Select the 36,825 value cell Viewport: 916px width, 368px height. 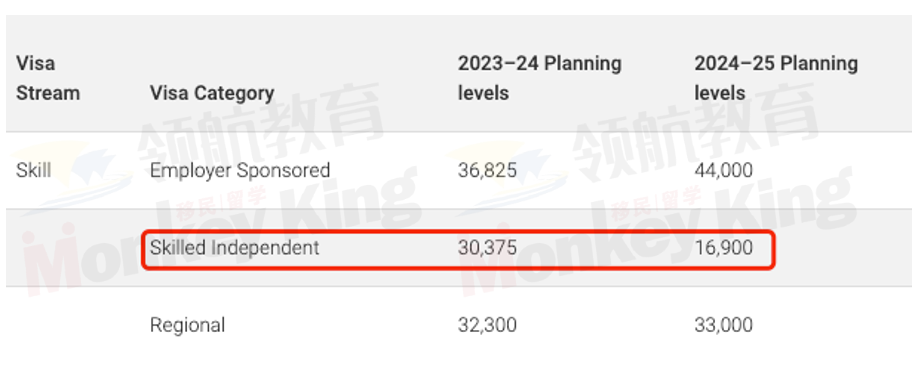487,171
